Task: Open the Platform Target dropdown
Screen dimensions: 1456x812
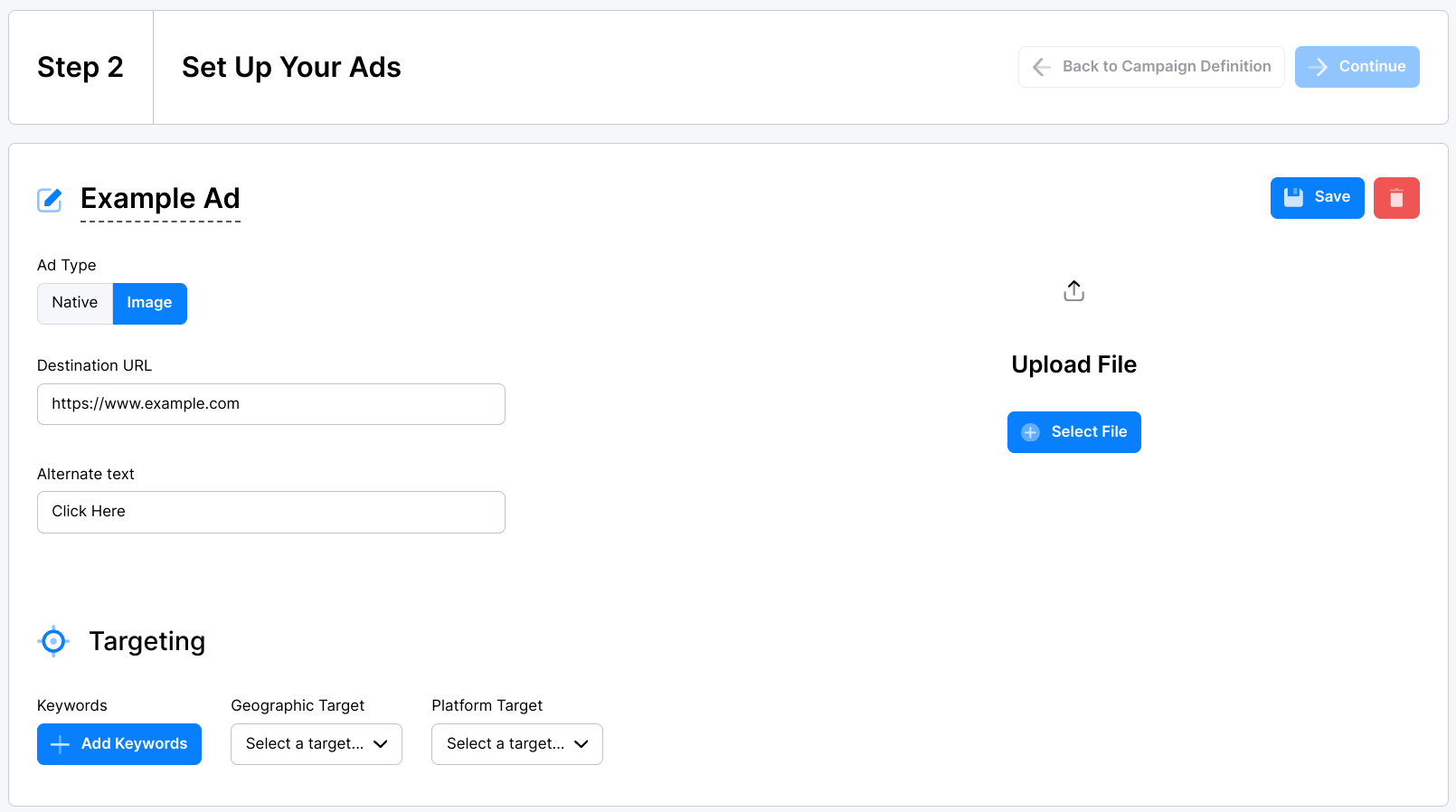Action: [x=517, y=744]
